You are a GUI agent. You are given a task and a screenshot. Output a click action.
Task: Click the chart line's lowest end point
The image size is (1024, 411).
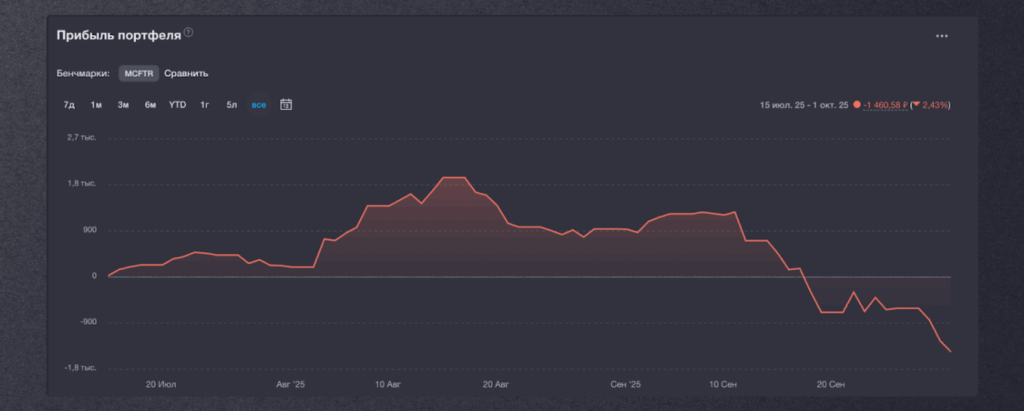click(x=949, y=351)
